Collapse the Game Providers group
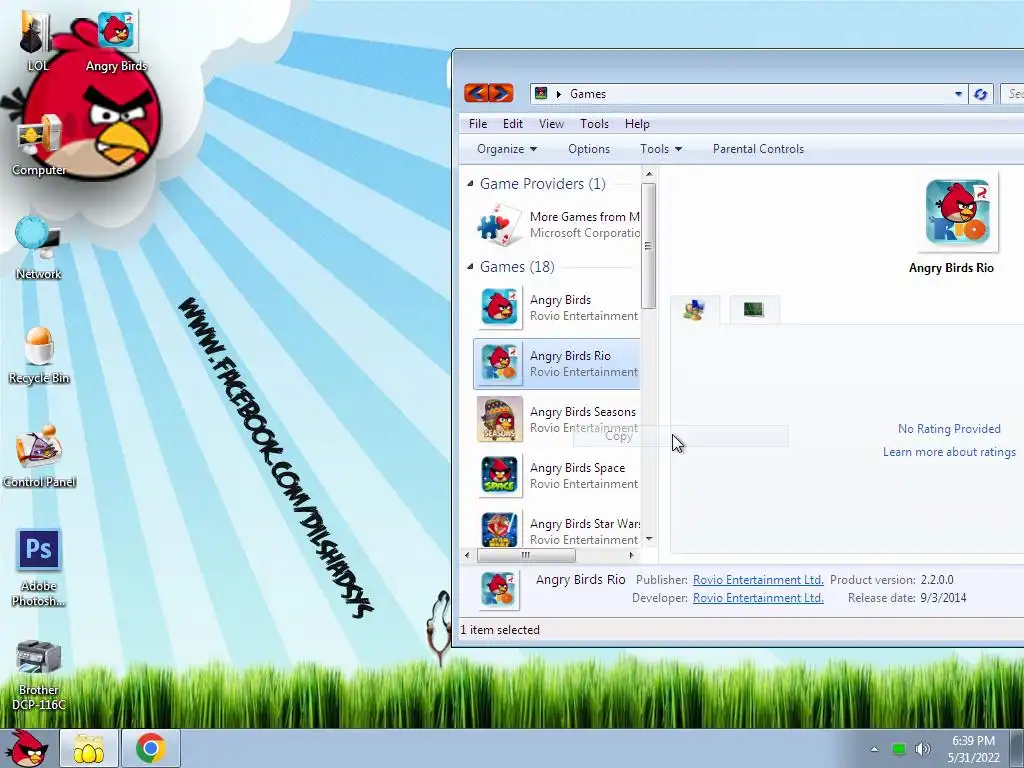The image size is (1024, 768). (x=470, y=184)
